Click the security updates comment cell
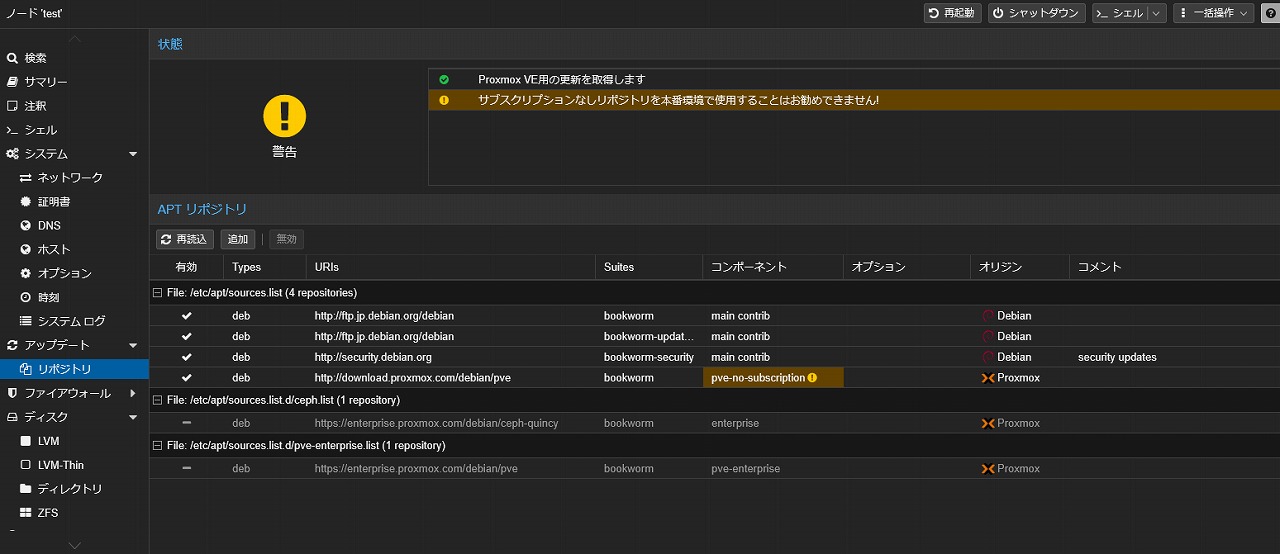Viewport: 1280px width, 554px height. tap(1117, 357)
